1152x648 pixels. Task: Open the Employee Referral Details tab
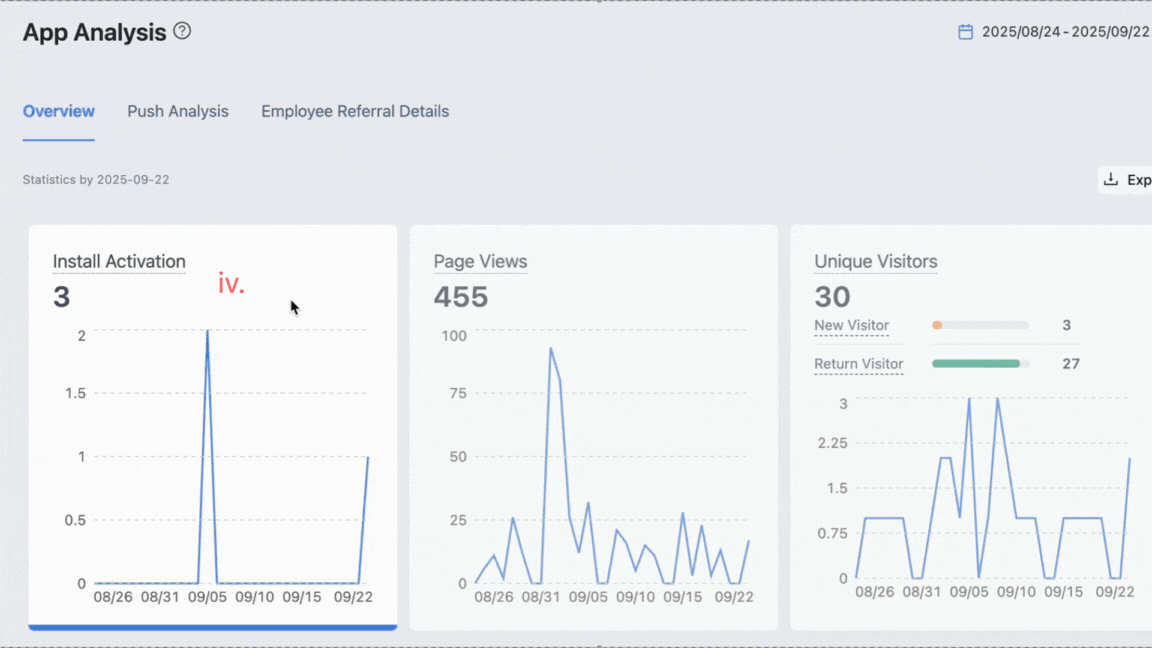355,111
